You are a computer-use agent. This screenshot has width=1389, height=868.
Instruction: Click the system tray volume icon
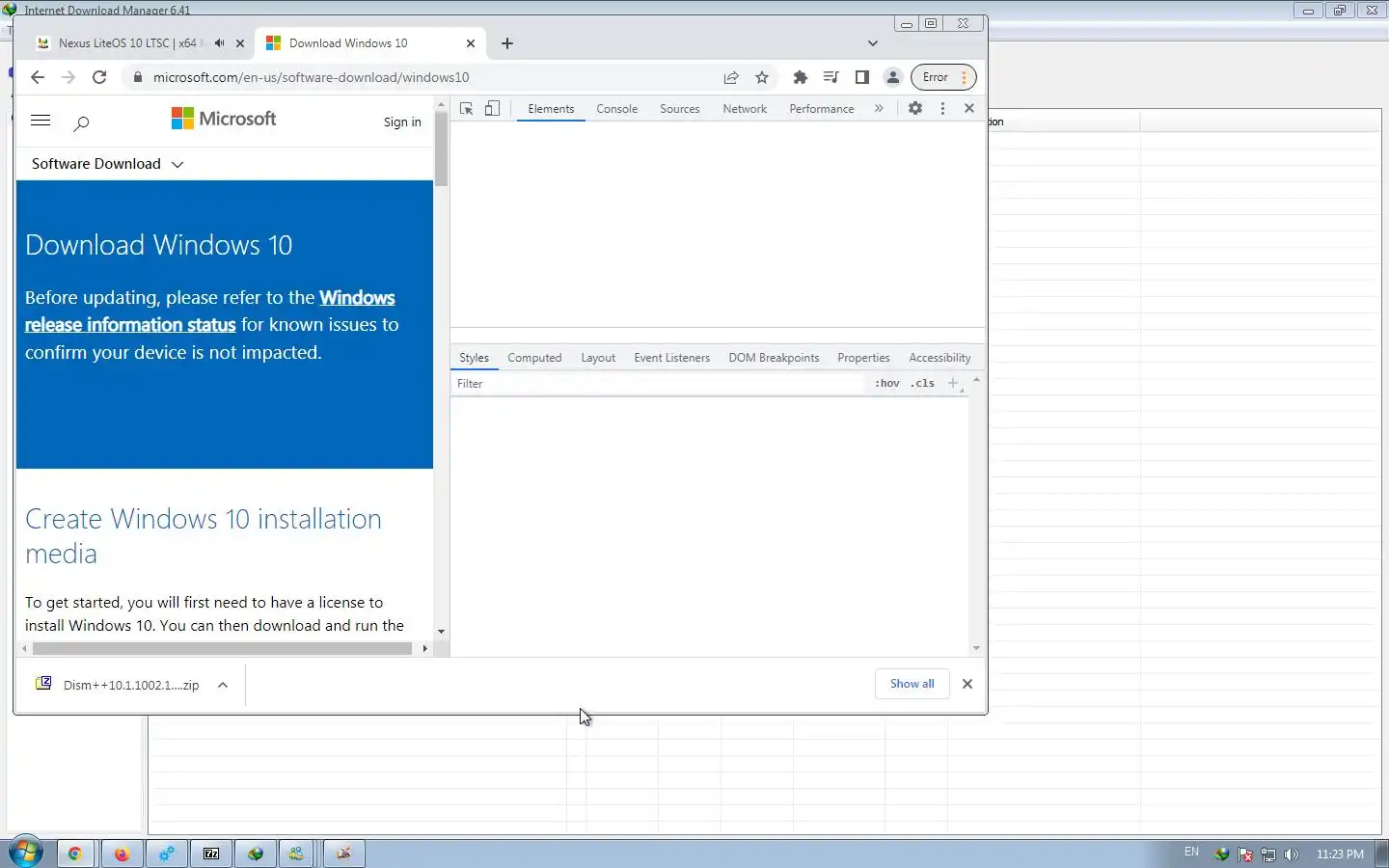click(1292, 854)
